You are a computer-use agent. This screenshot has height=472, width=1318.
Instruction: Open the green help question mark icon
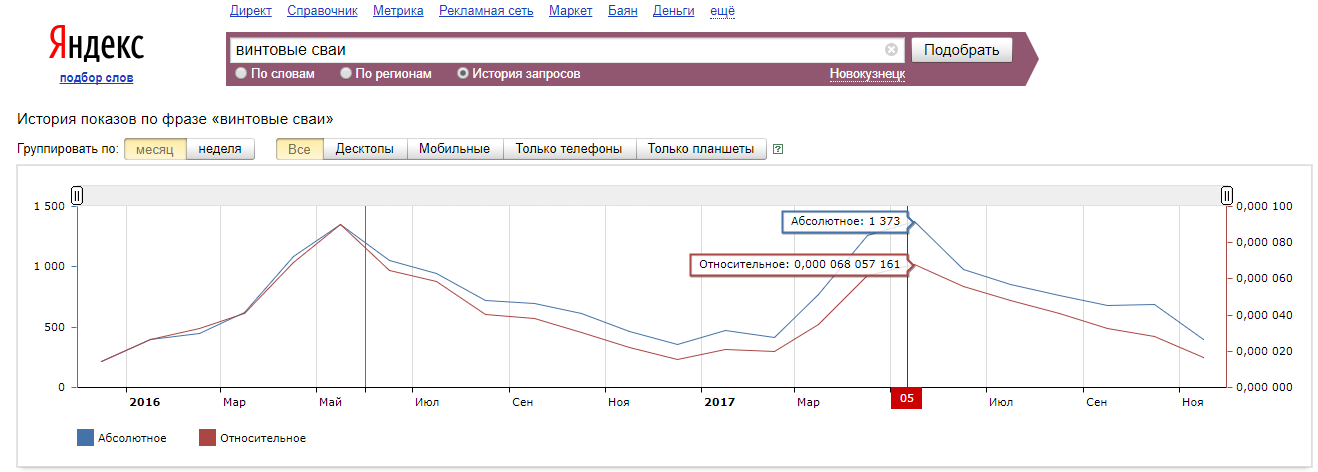coord(778,149)
